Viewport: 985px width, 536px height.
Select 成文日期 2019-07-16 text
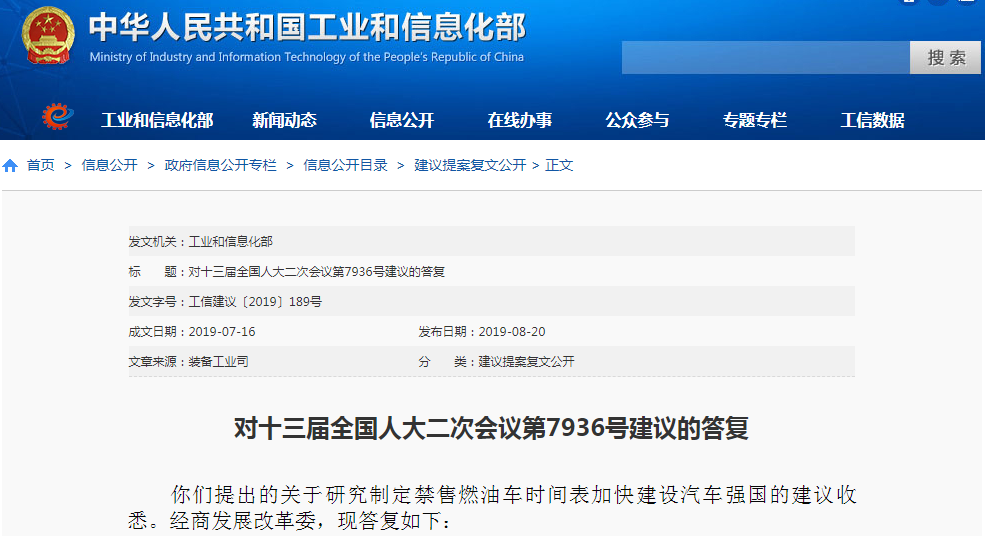pos(192,332)
